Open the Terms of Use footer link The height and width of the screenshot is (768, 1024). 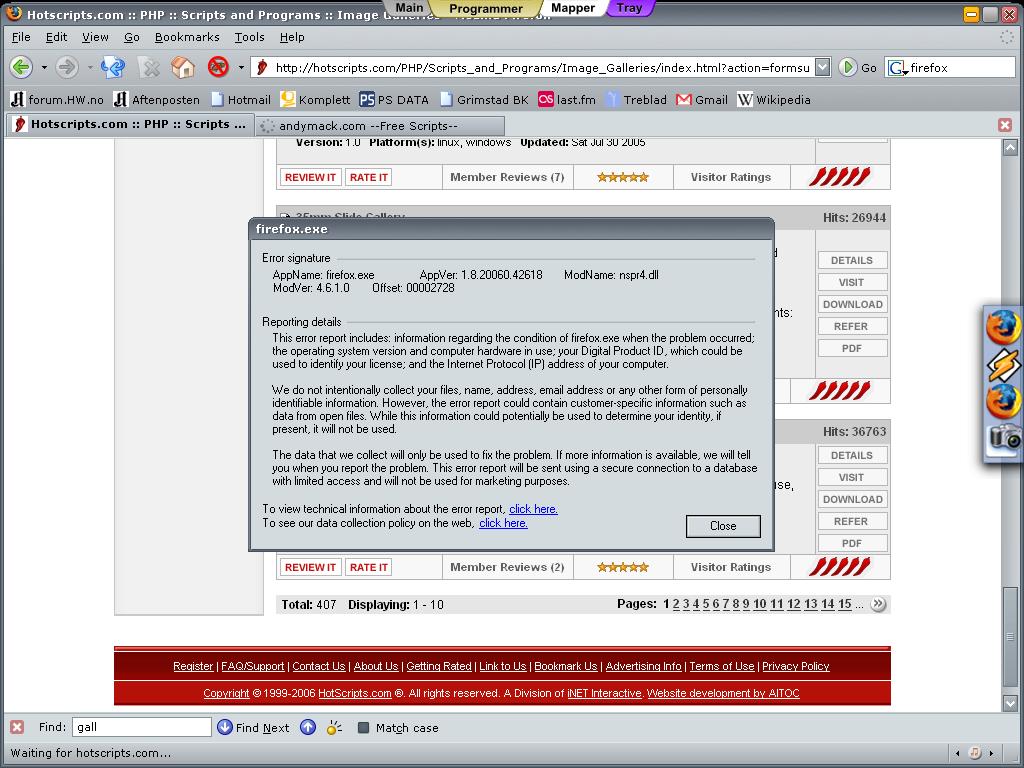[722, 666]
